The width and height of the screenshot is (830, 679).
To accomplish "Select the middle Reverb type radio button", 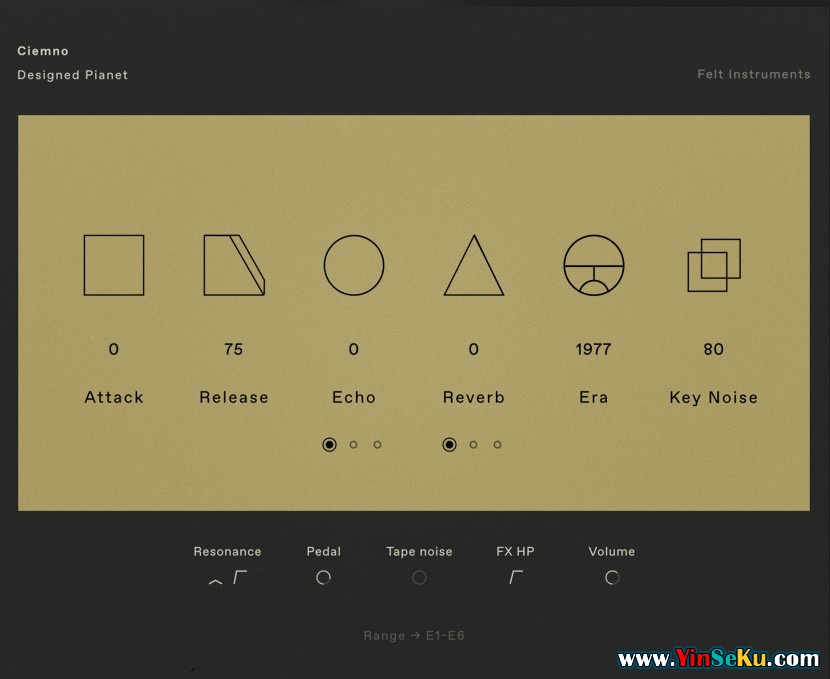I will [x=474, y=445].
